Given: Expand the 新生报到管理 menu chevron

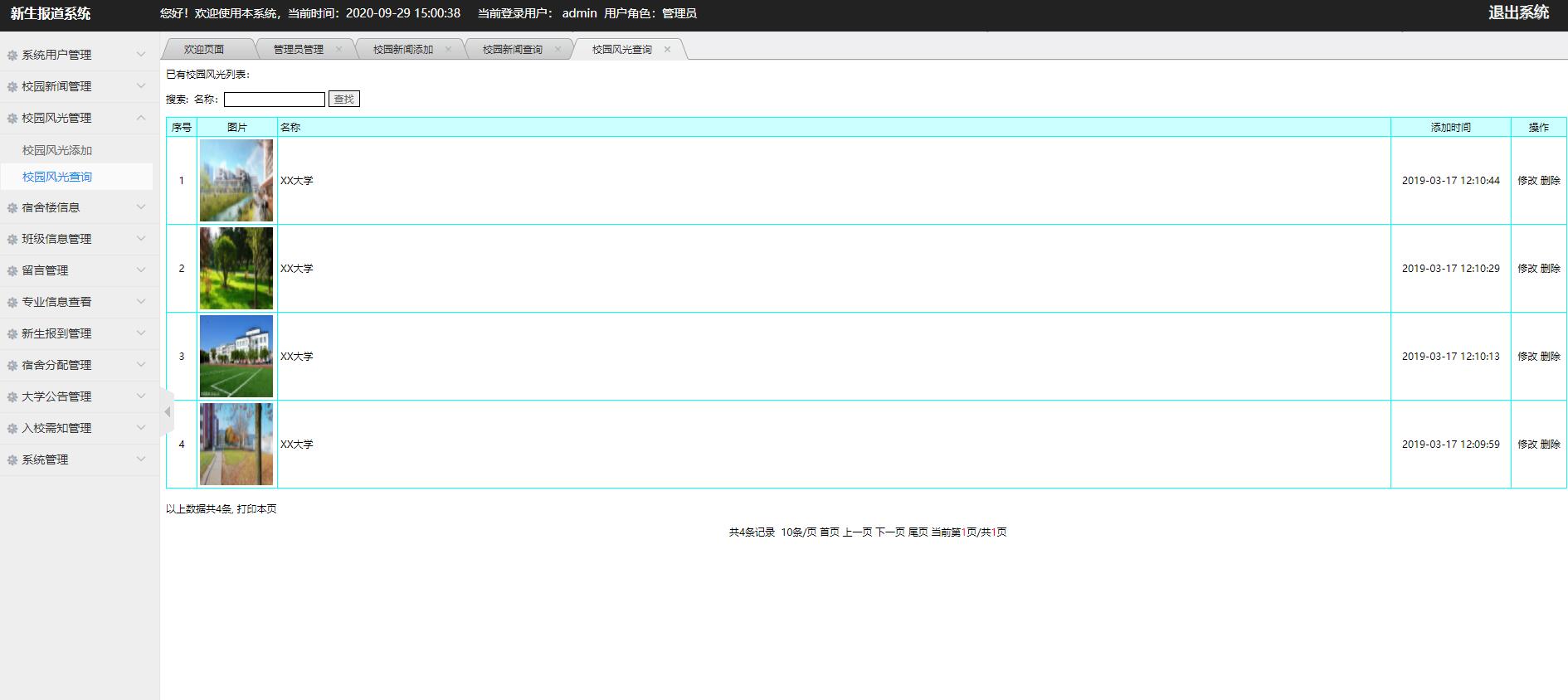Looking at the screenshot, I should click(x=141, y=333).
